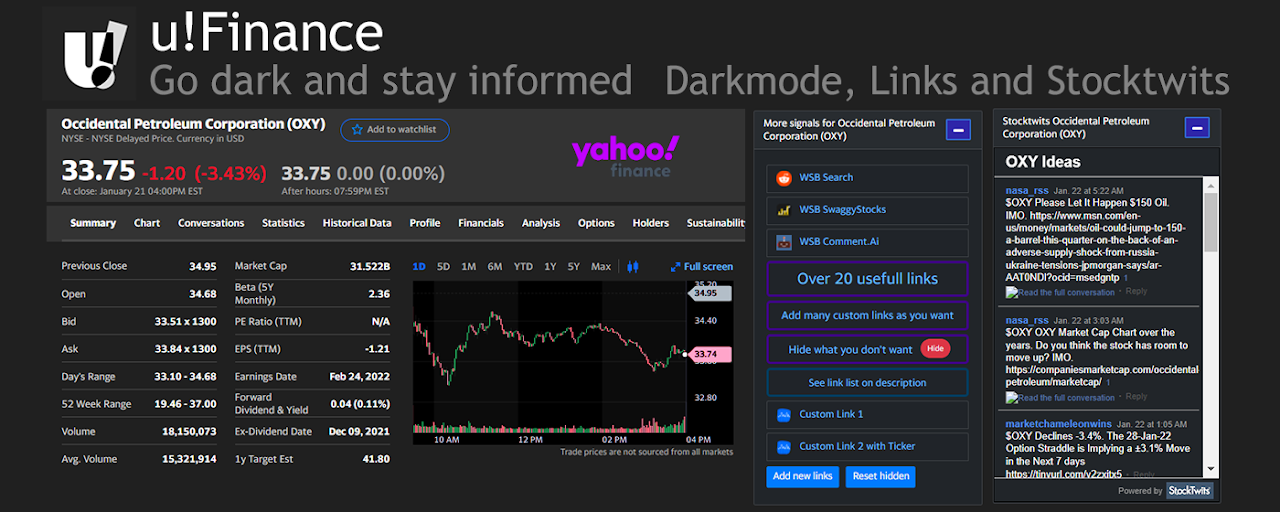This screenshot has height=512, width=1280.
Task: Click the OXY Ideas heading
Action: click(x=1043, y=162)
